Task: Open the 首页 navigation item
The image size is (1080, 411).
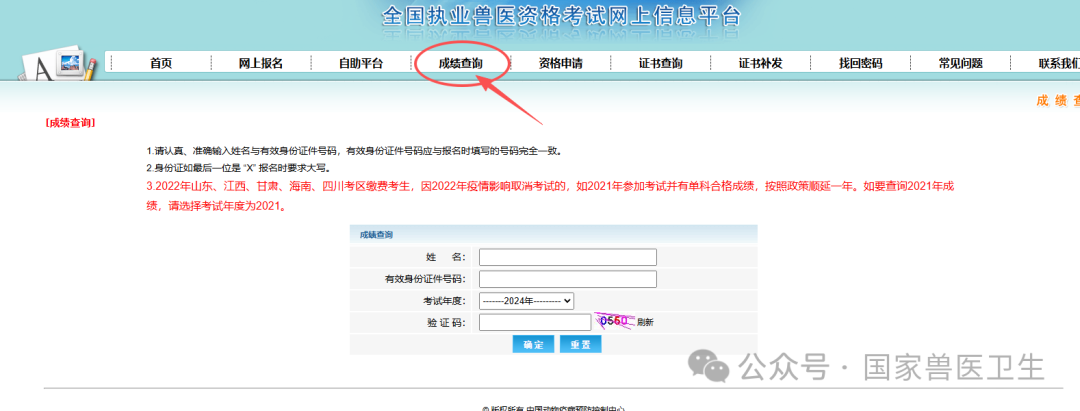Action: (160, 63)
